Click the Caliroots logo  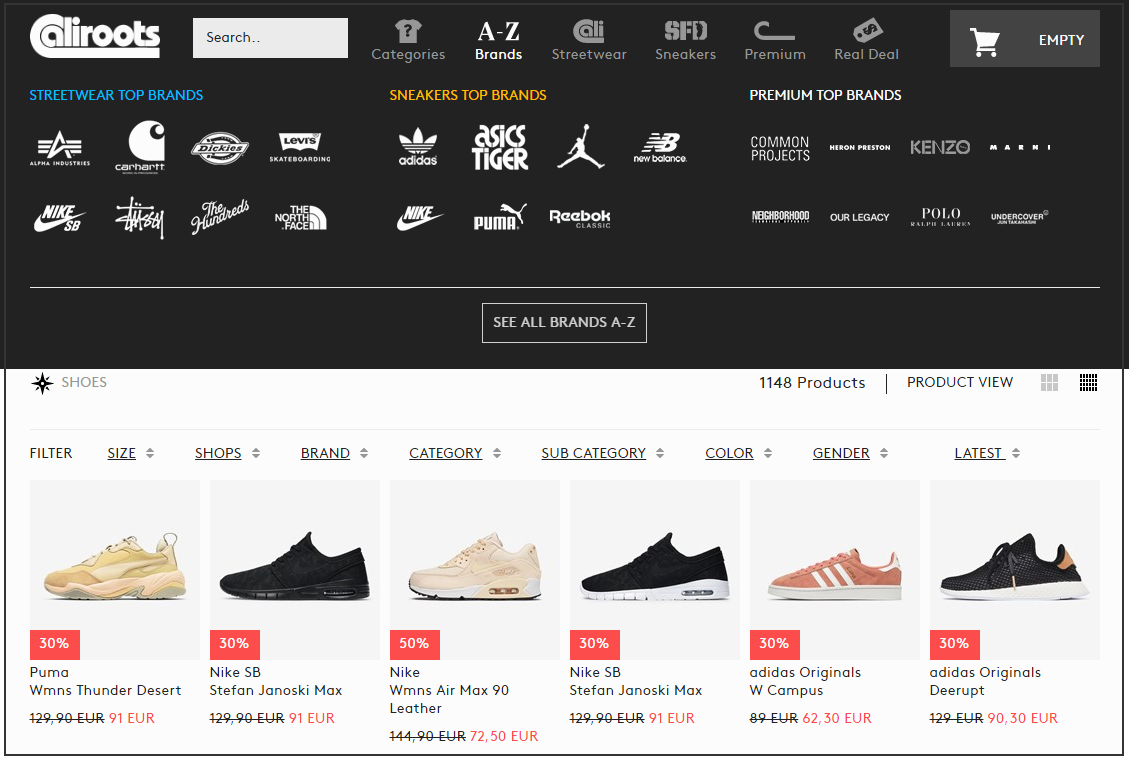95,37
